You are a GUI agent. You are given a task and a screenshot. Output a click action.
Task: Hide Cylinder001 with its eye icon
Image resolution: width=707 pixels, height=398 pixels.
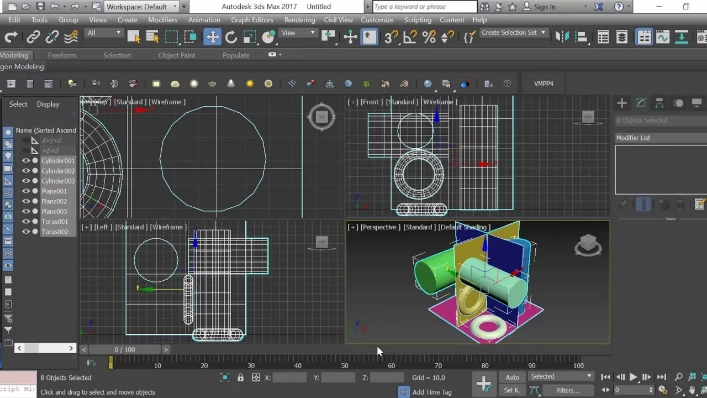click(x=26, y=160)
